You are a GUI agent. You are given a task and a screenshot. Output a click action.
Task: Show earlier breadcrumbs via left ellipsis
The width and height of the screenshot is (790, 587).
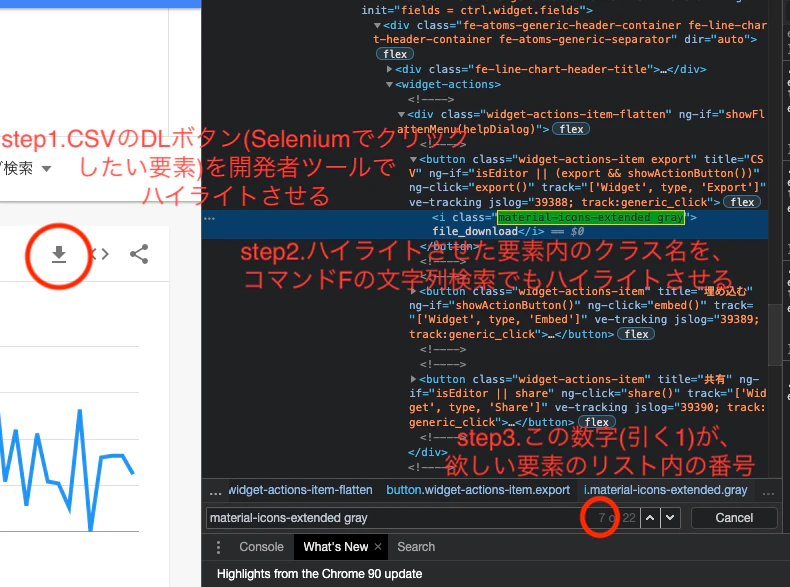pos(215,491)
